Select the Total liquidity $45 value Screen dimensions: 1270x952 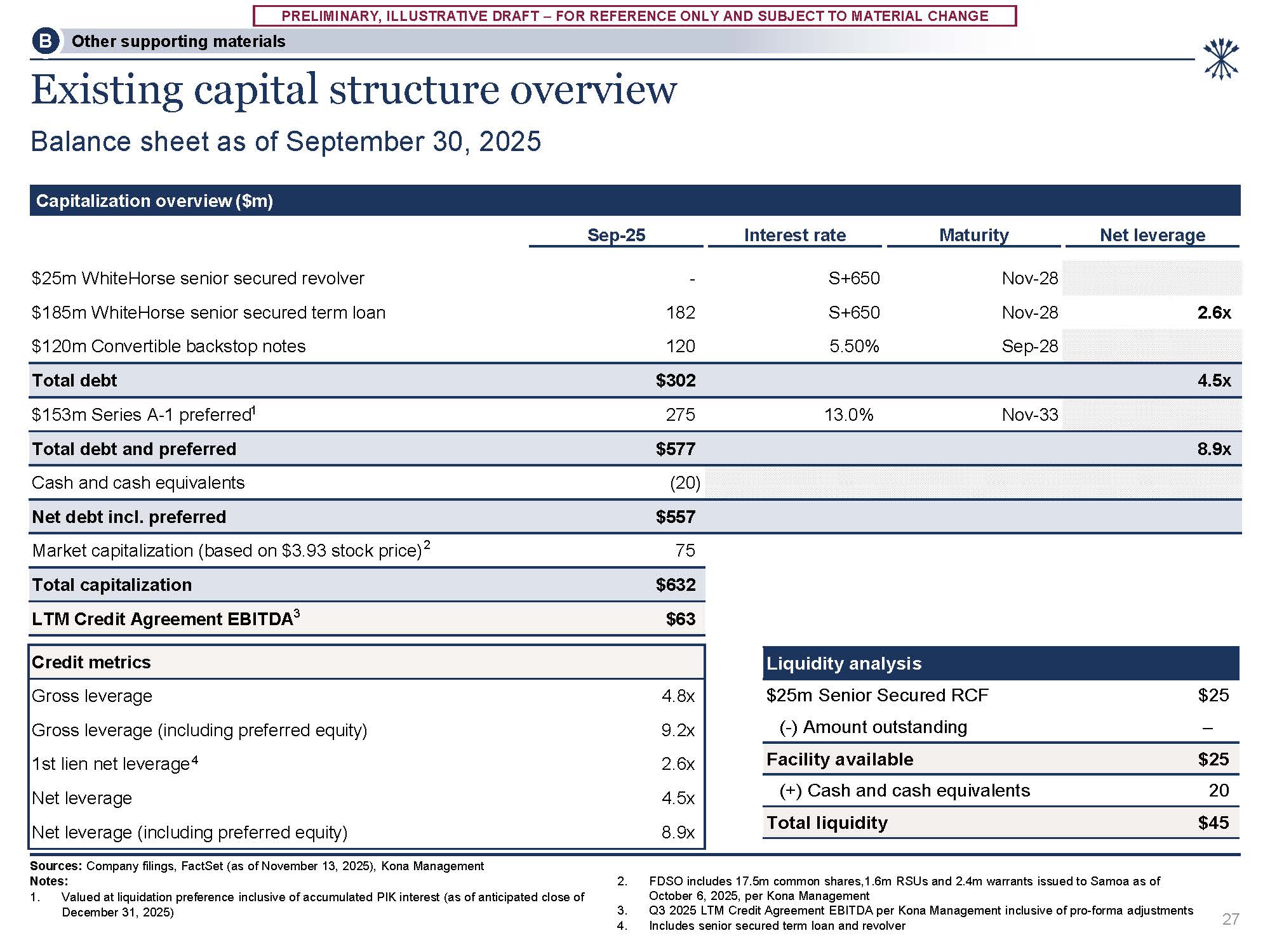1213,823
